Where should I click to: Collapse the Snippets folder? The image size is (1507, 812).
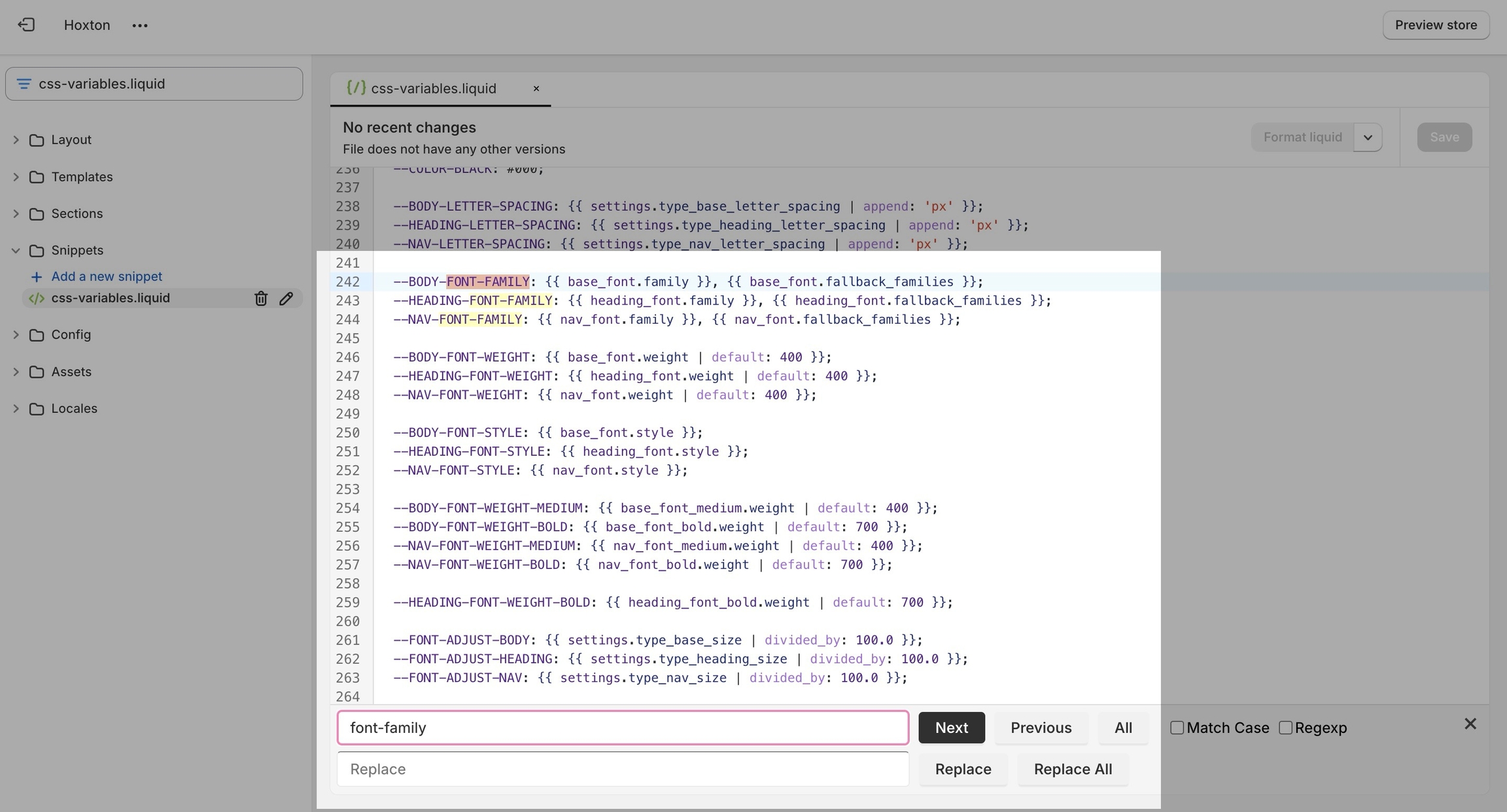(16, 250)
